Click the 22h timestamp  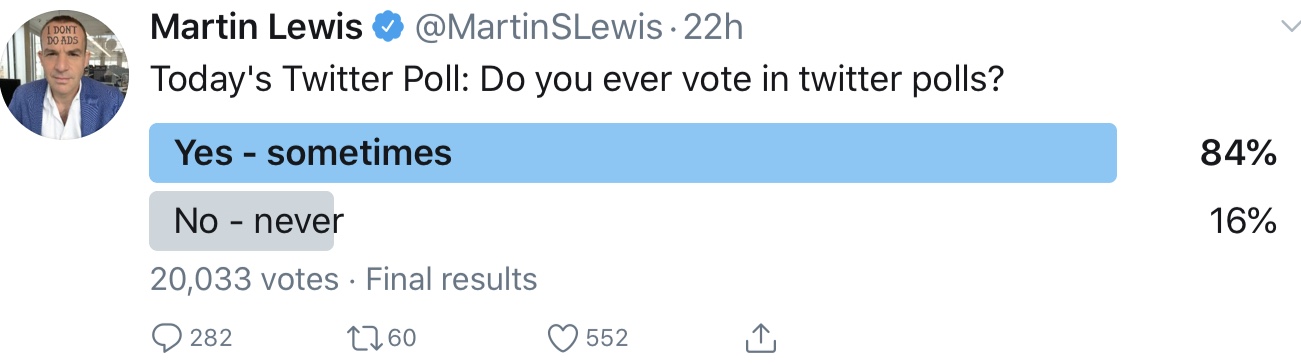tap(713, 28)
